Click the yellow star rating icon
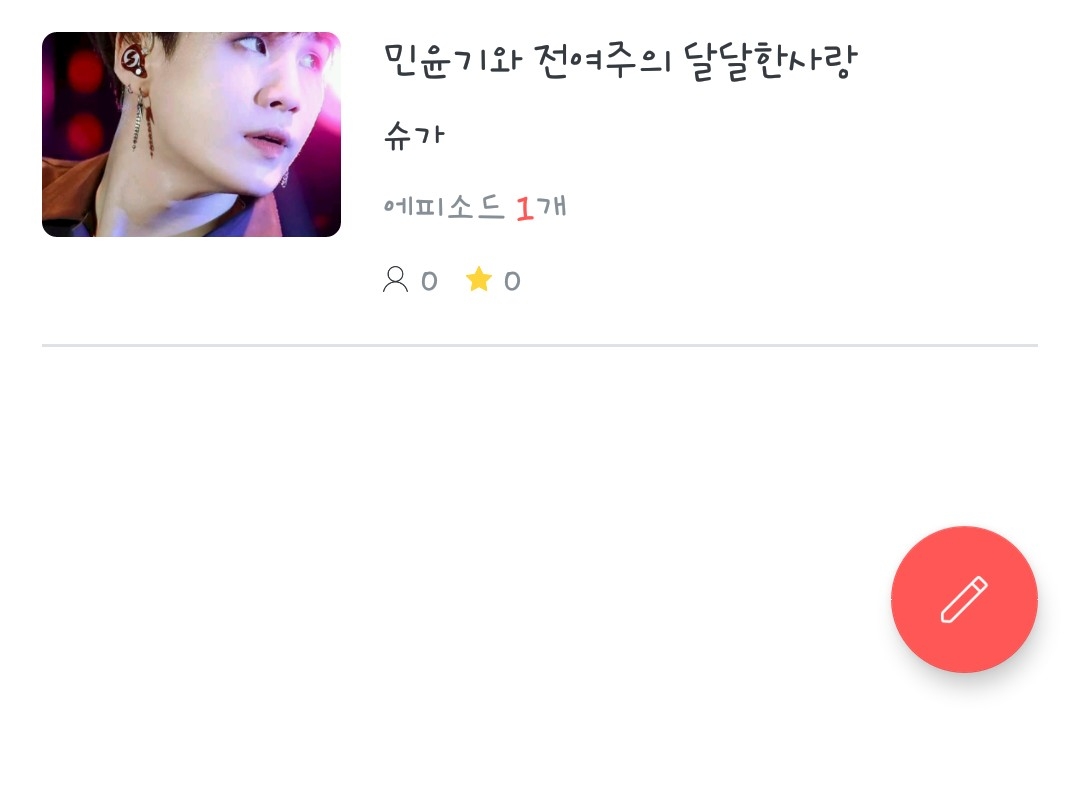Viewport: 1070px width, 803px height. coord(479,279)
